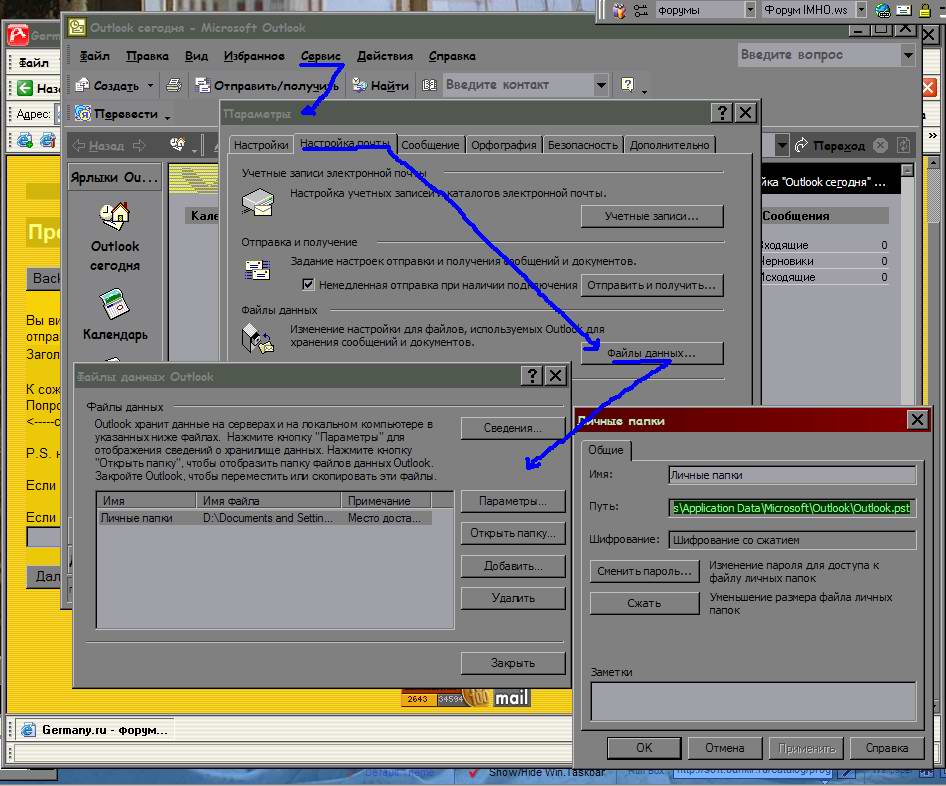Click the Отправить/получить toolbar button

click(267, 86)
